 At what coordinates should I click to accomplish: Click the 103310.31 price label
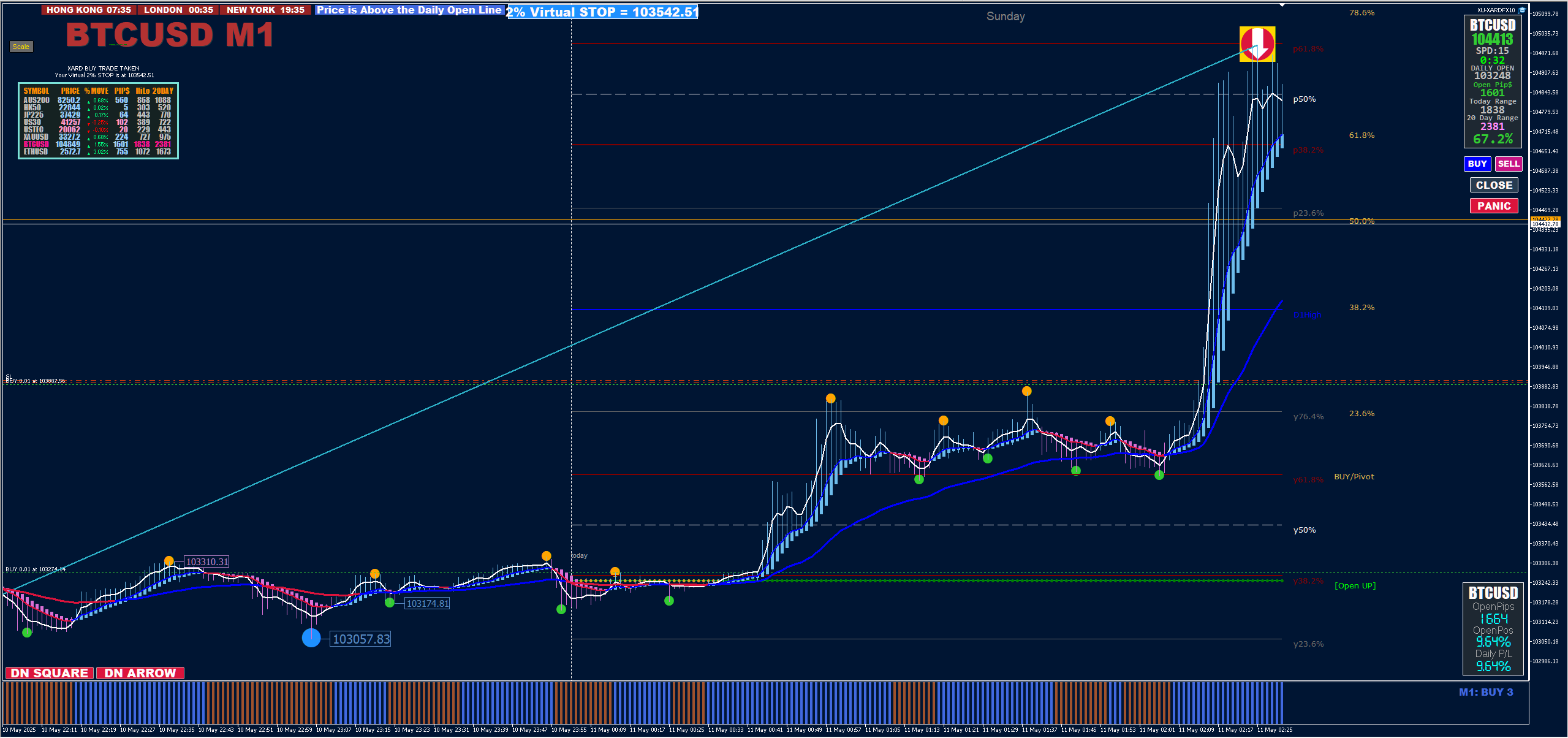tap(207, 561)
